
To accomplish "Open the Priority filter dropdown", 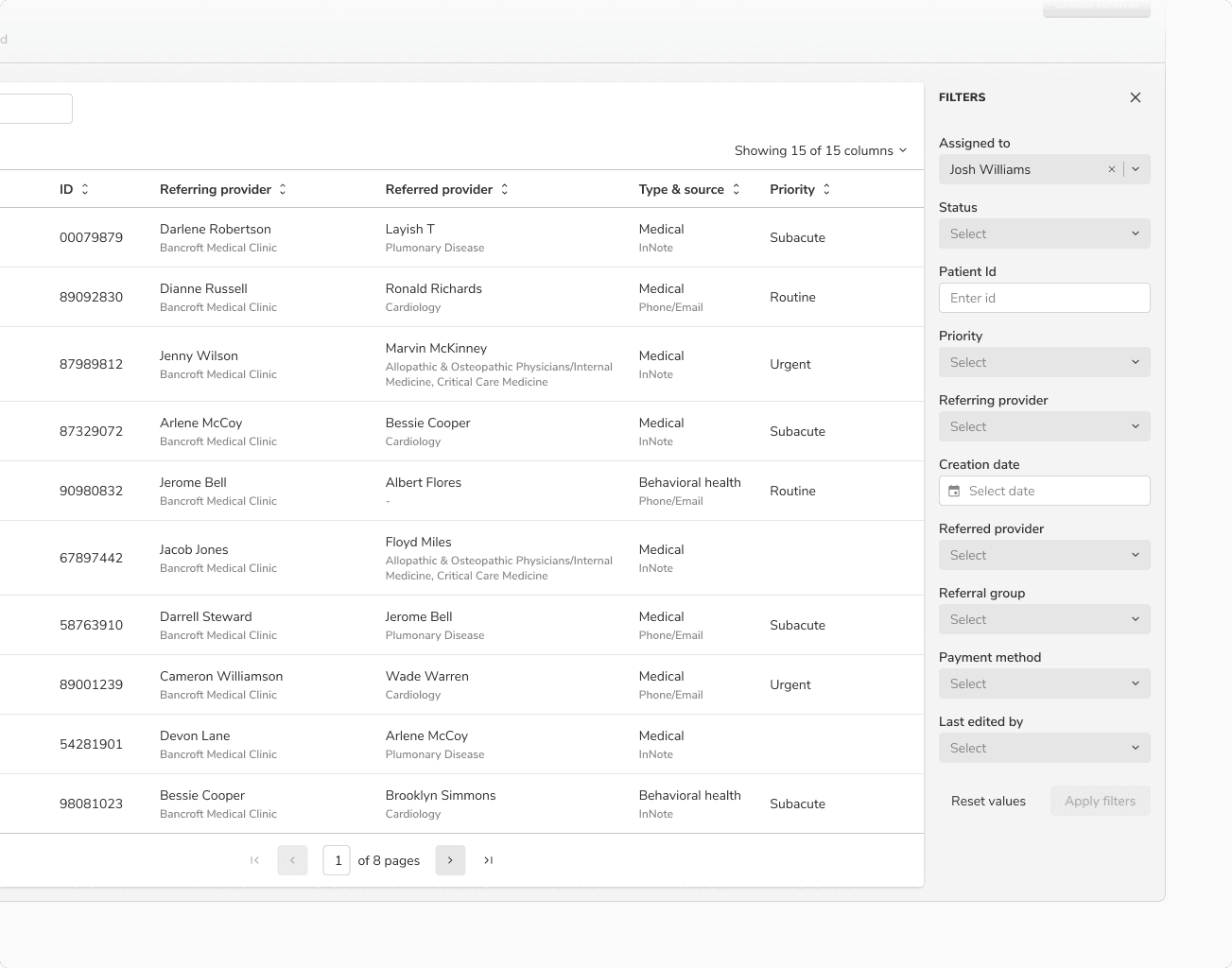I will pos(1044,362).
